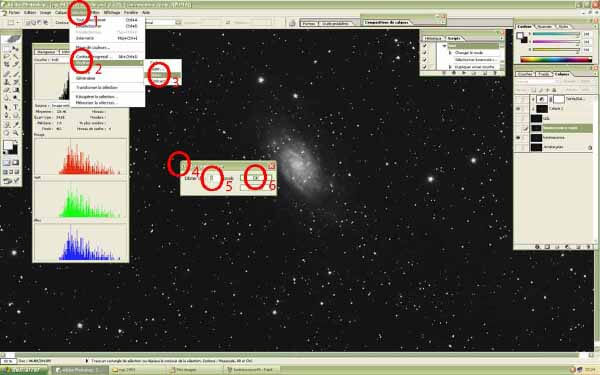
Task: Select the Move tool in toolbox
Action: (x=16, y=49)
